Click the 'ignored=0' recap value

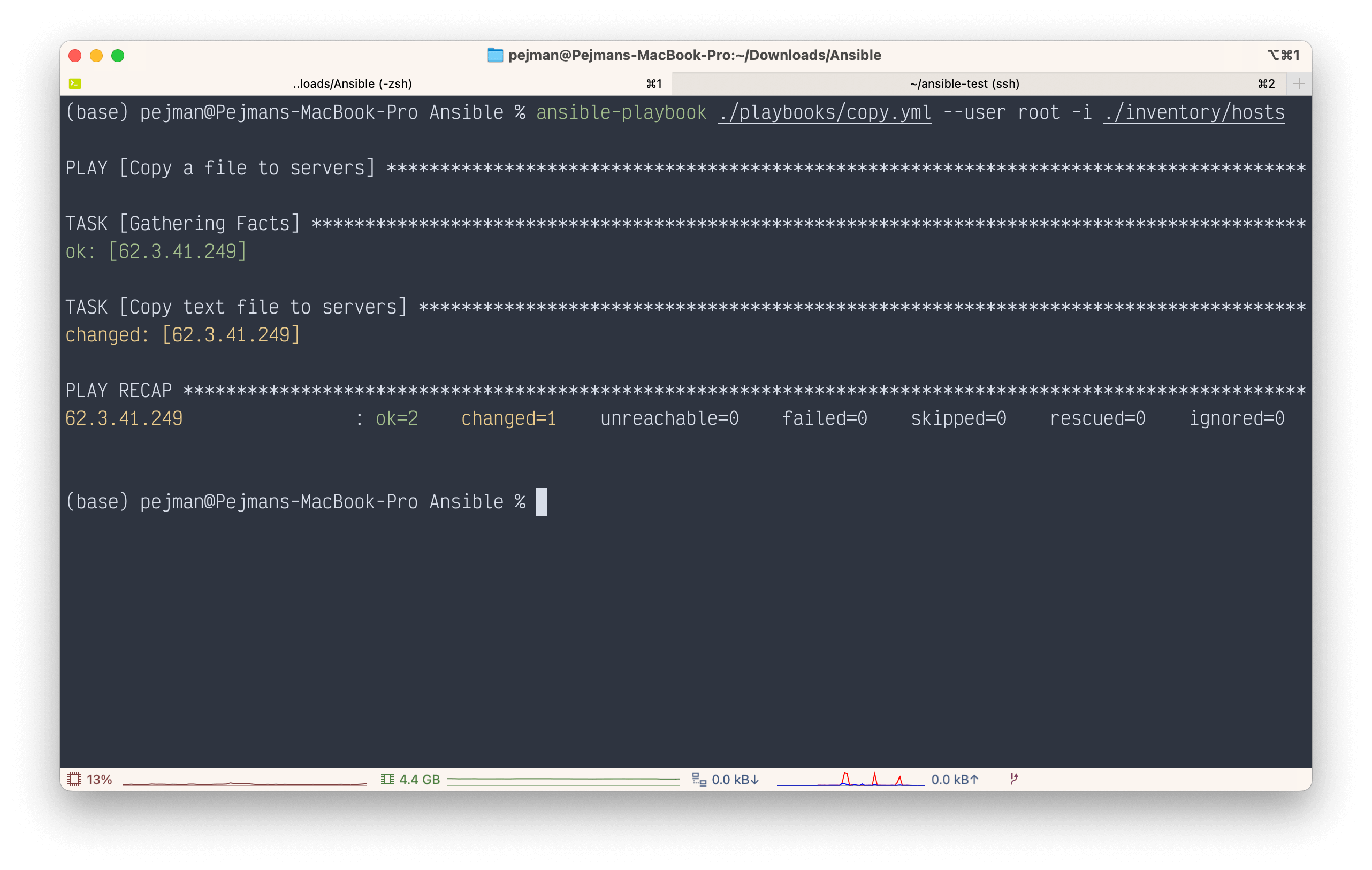point(1237,418)
